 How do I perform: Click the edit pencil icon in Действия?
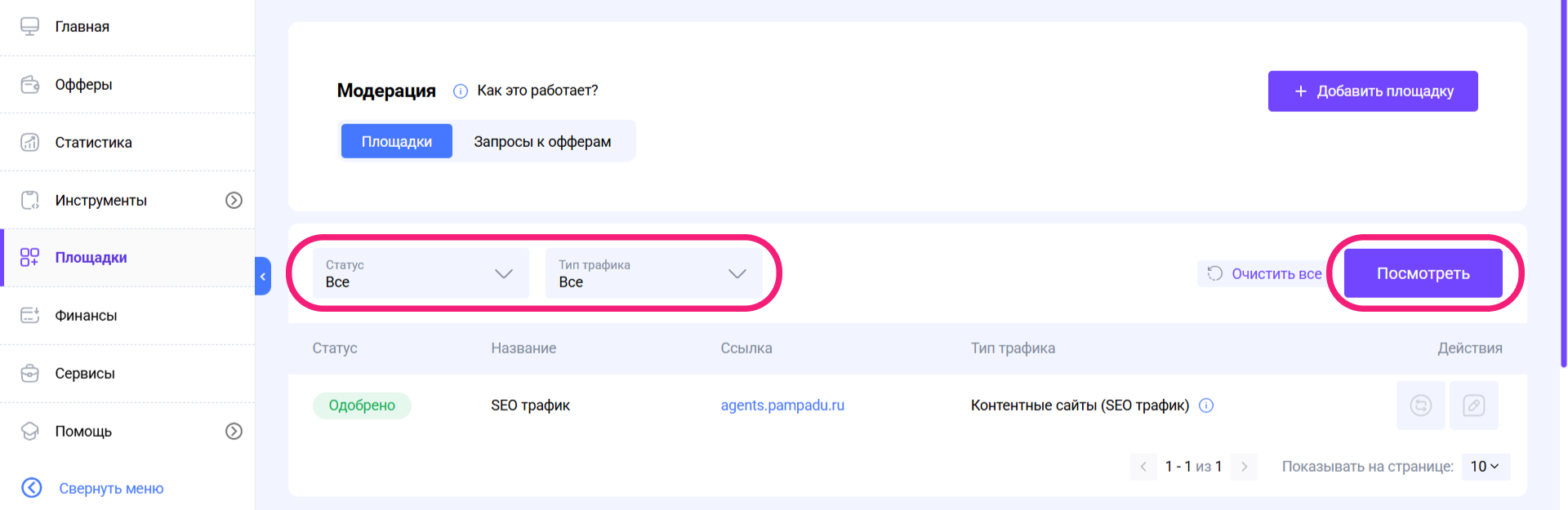(1474, 406)
